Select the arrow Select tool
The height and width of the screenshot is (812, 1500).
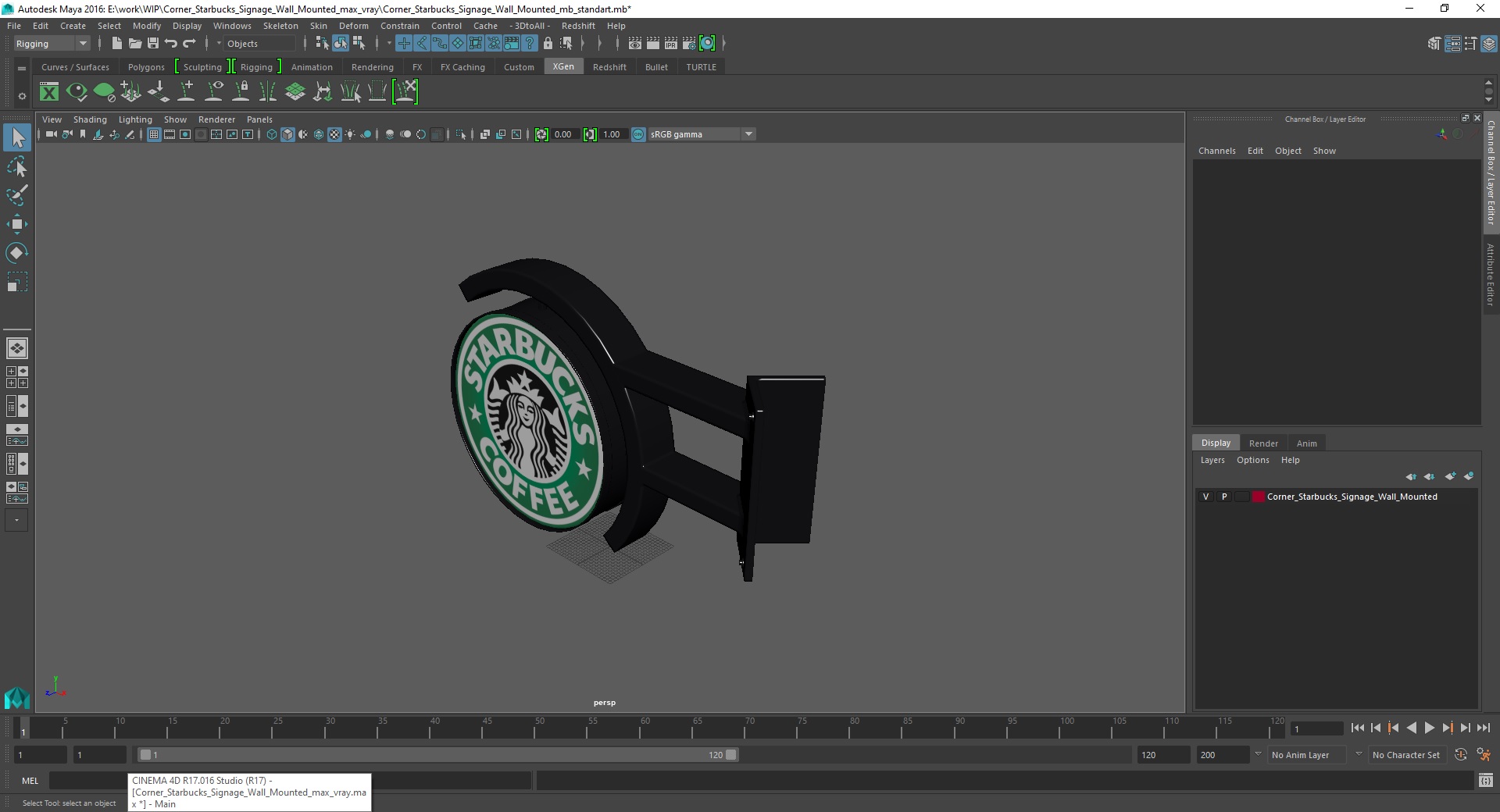[x=17, y=138]
